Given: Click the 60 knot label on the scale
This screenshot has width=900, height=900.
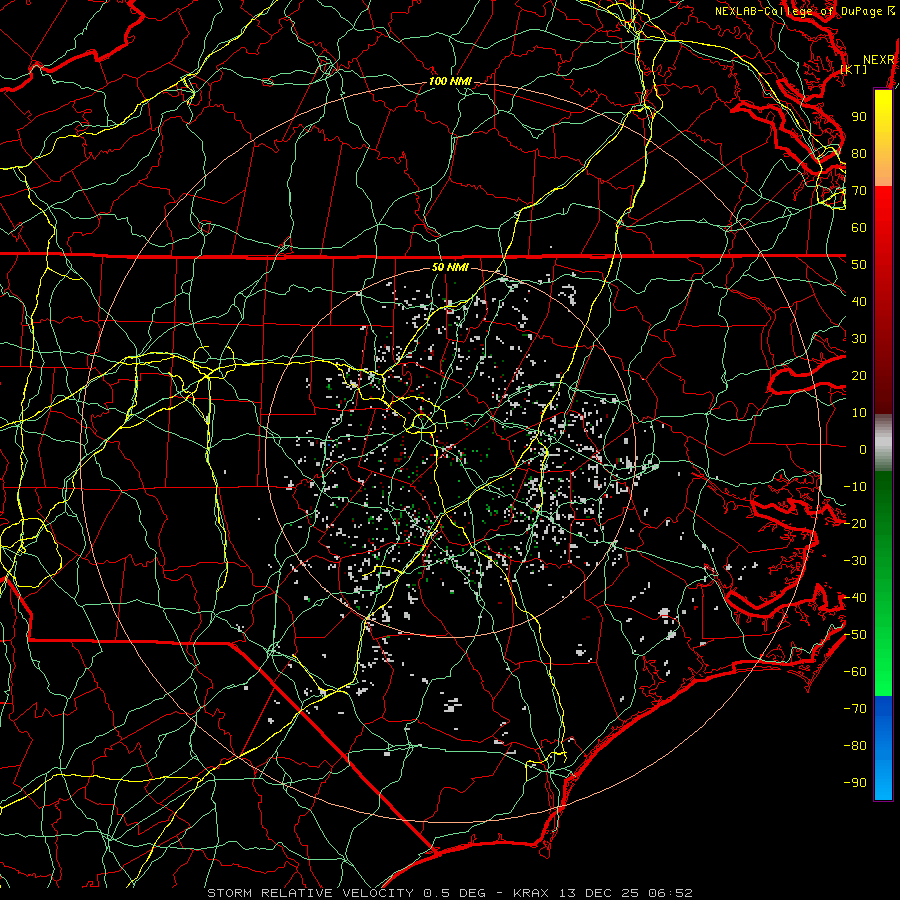Looking at the screenshot, I should 859,228.
